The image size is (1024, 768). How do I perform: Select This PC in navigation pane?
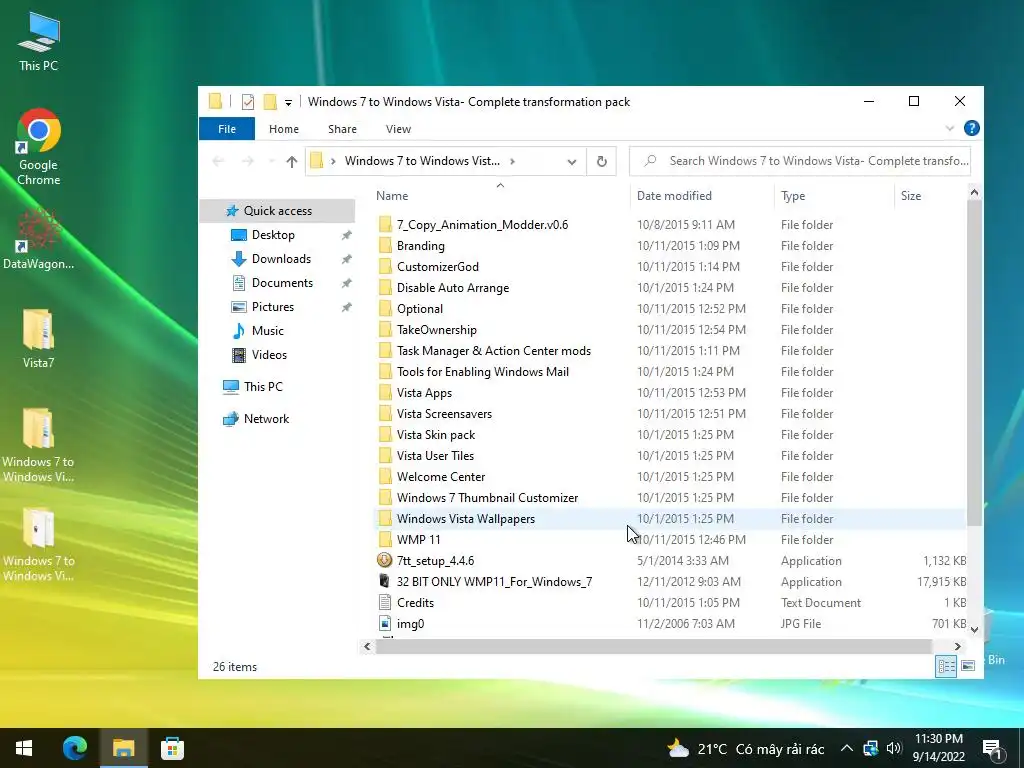coord(263,387)
